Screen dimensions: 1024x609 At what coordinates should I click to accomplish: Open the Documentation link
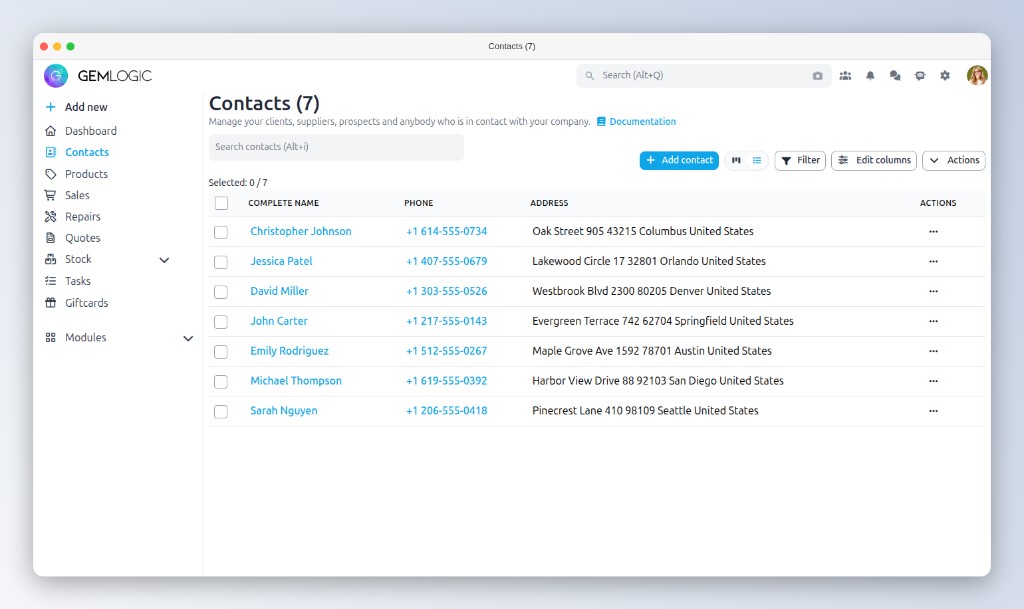coord(641,122)
